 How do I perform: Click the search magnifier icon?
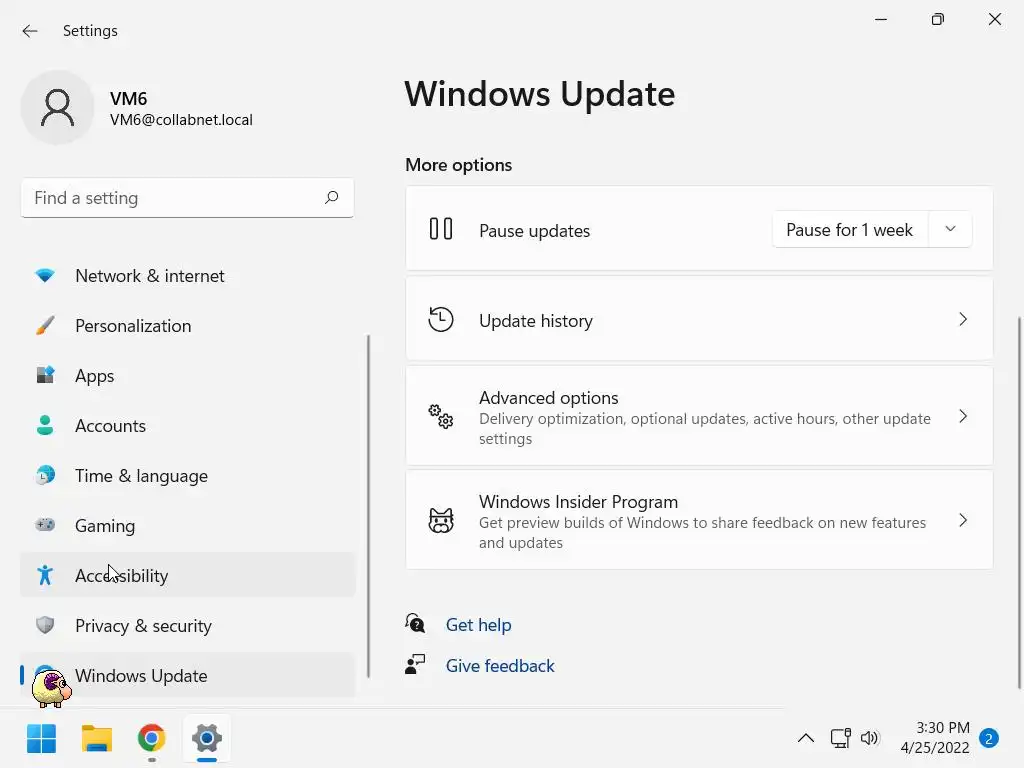pos(332,197)
